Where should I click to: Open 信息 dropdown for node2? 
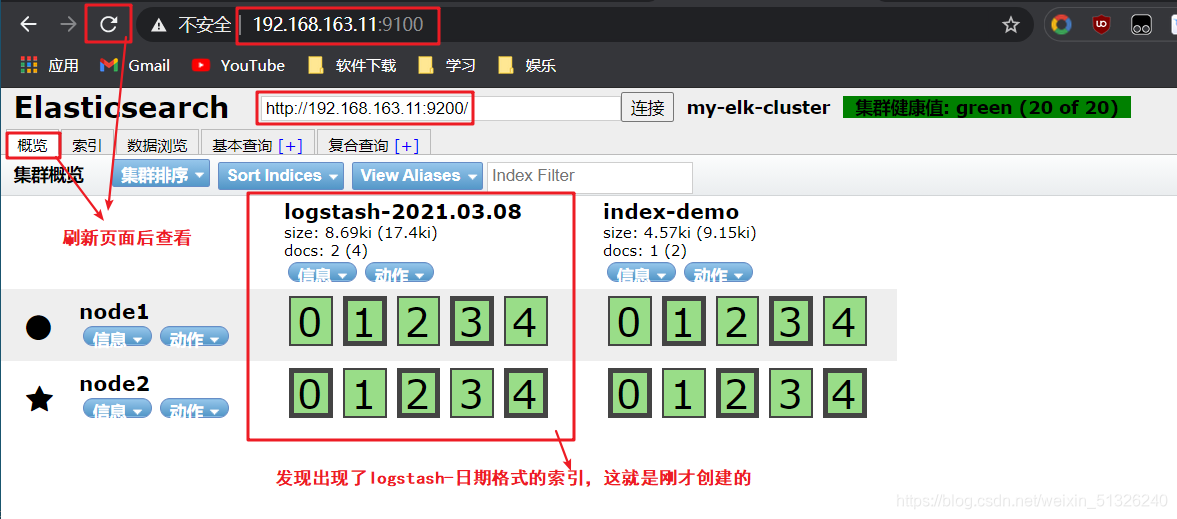[117, 409]
